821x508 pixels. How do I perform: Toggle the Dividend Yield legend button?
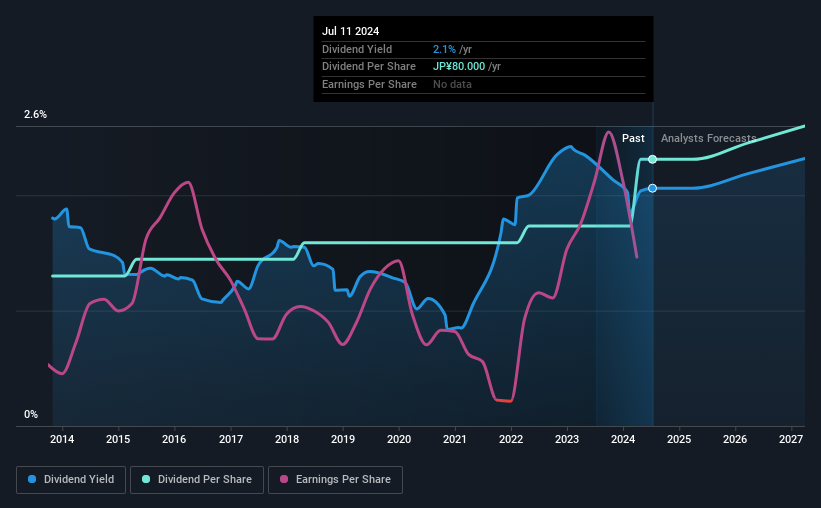(71, 480)
